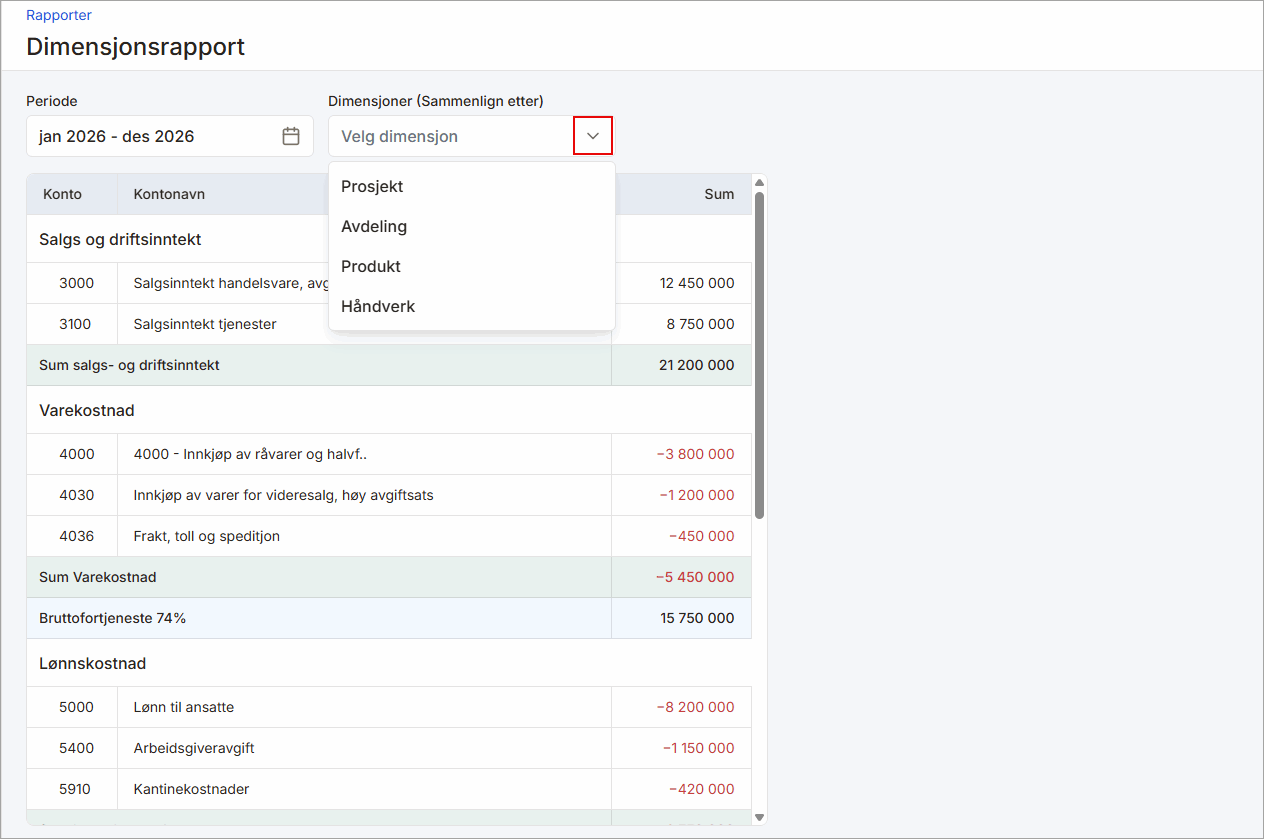Click the Bruttofortjeneste 74% row label
Viewport: 1264px width, 839px height.
[x=113, y=618]
